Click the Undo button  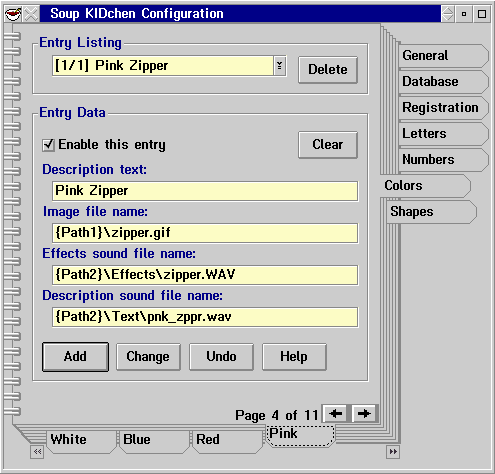click(x=221, y=357)
